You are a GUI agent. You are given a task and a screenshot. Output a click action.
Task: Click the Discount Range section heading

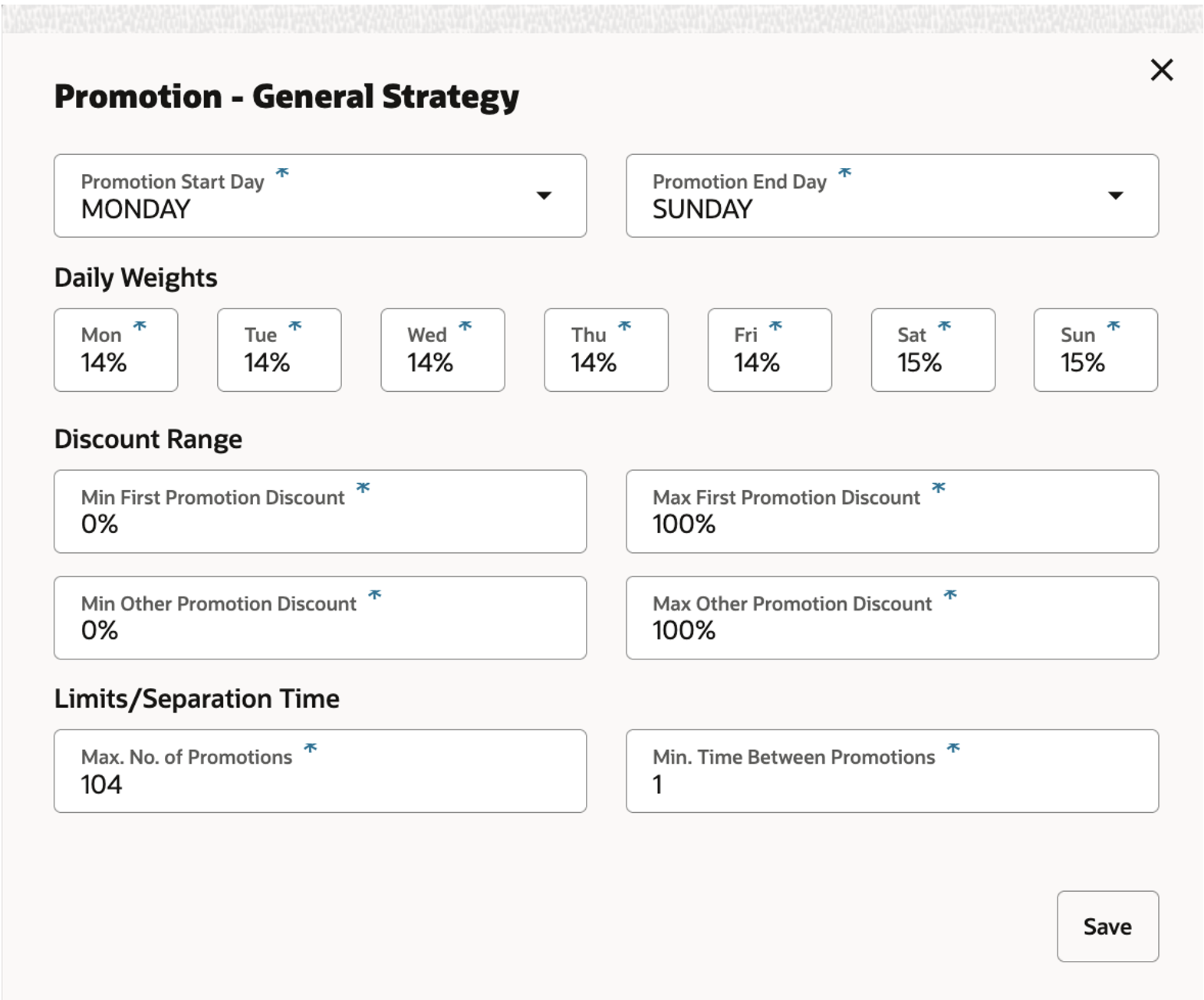[x=148, y=439]
